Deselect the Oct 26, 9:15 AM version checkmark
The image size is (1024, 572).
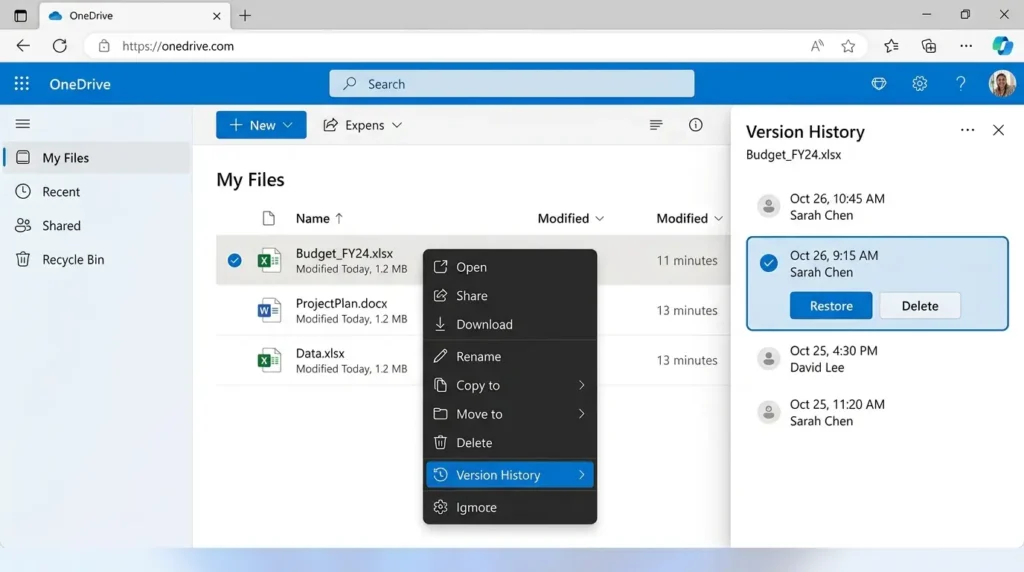(769, 263)
